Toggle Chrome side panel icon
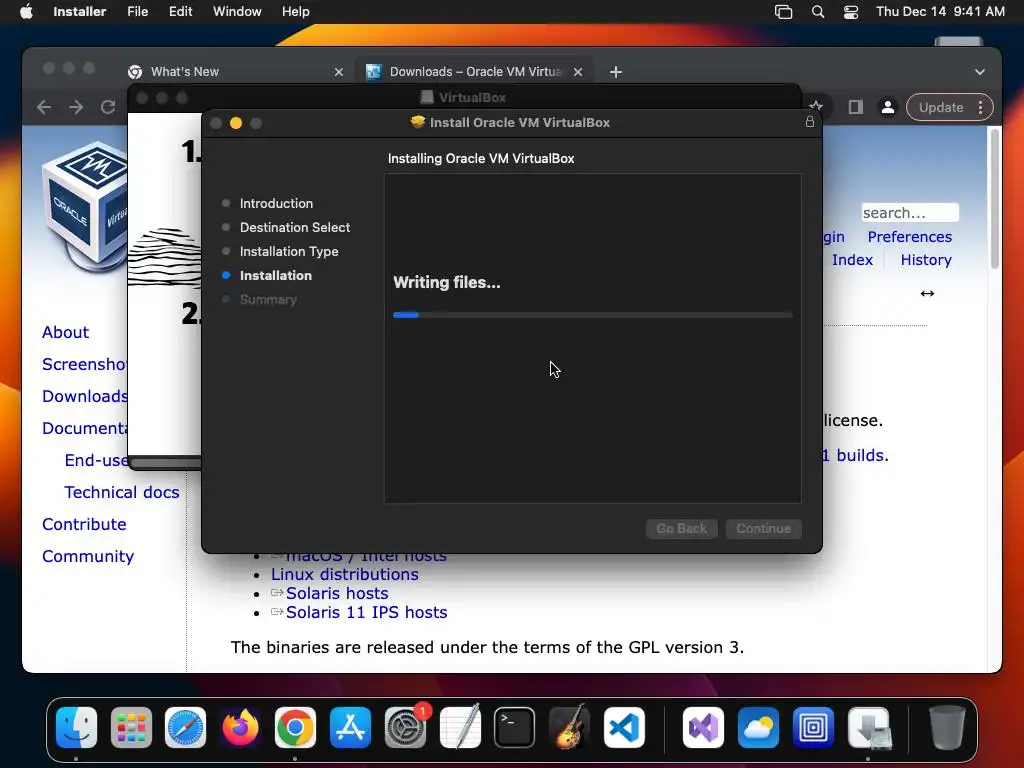This screenshot has height=768, width=1024. click(856, 107)
